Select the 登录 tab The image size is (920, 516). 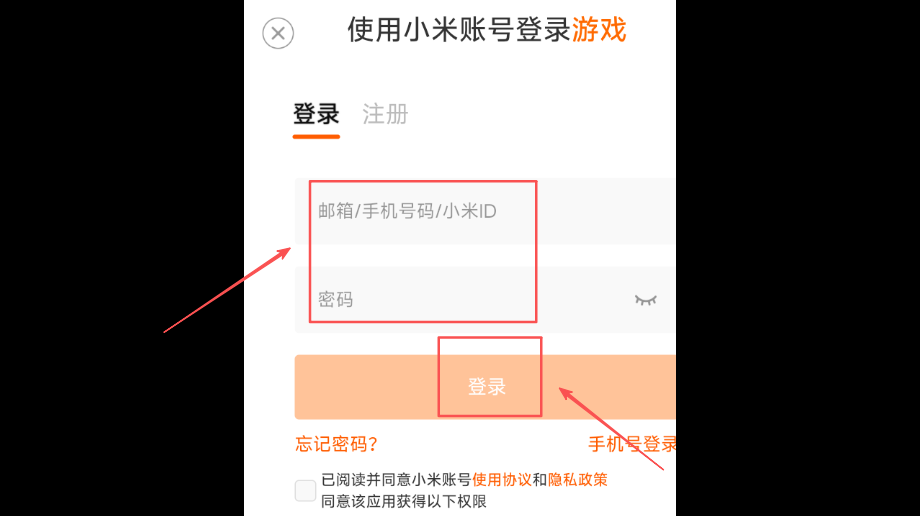point(316,114)
